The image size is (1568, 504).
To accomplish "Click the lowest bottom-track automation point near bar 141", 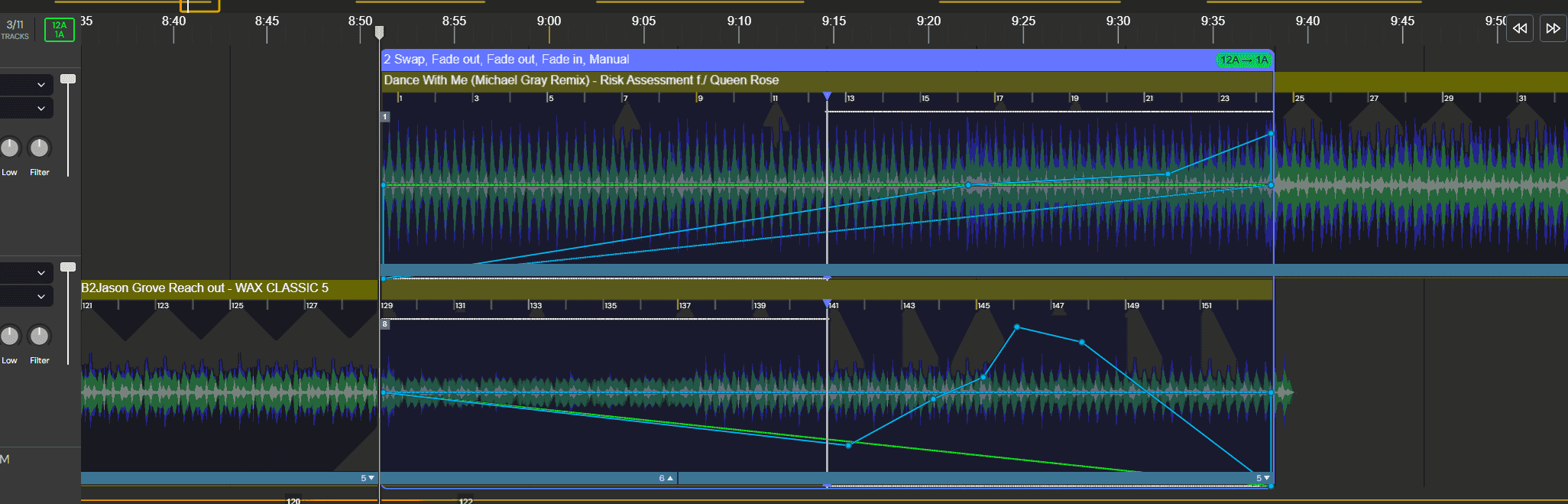I will click(x=849, y=445).
